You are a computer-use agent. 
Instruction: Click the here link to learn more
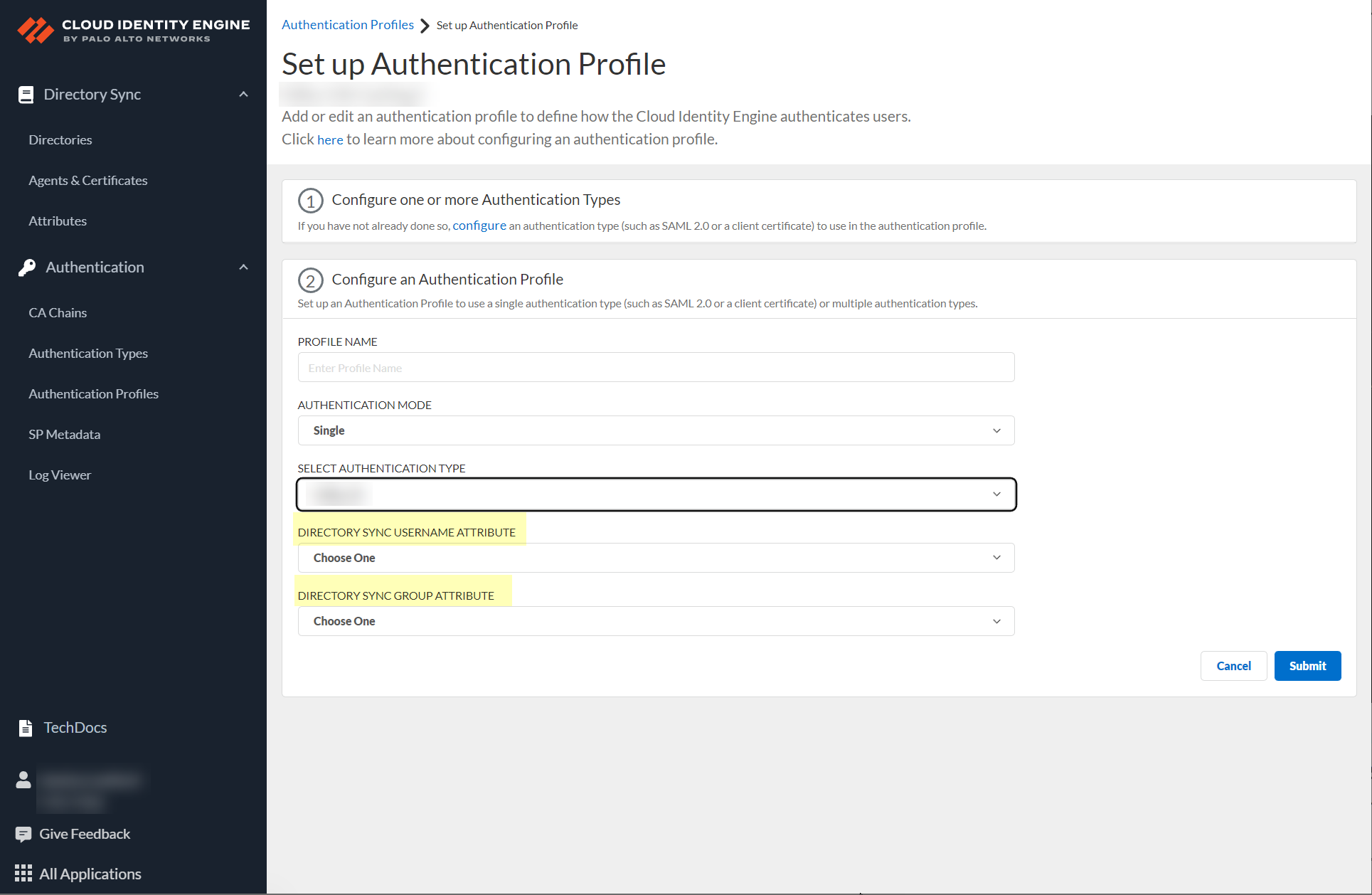330,139
